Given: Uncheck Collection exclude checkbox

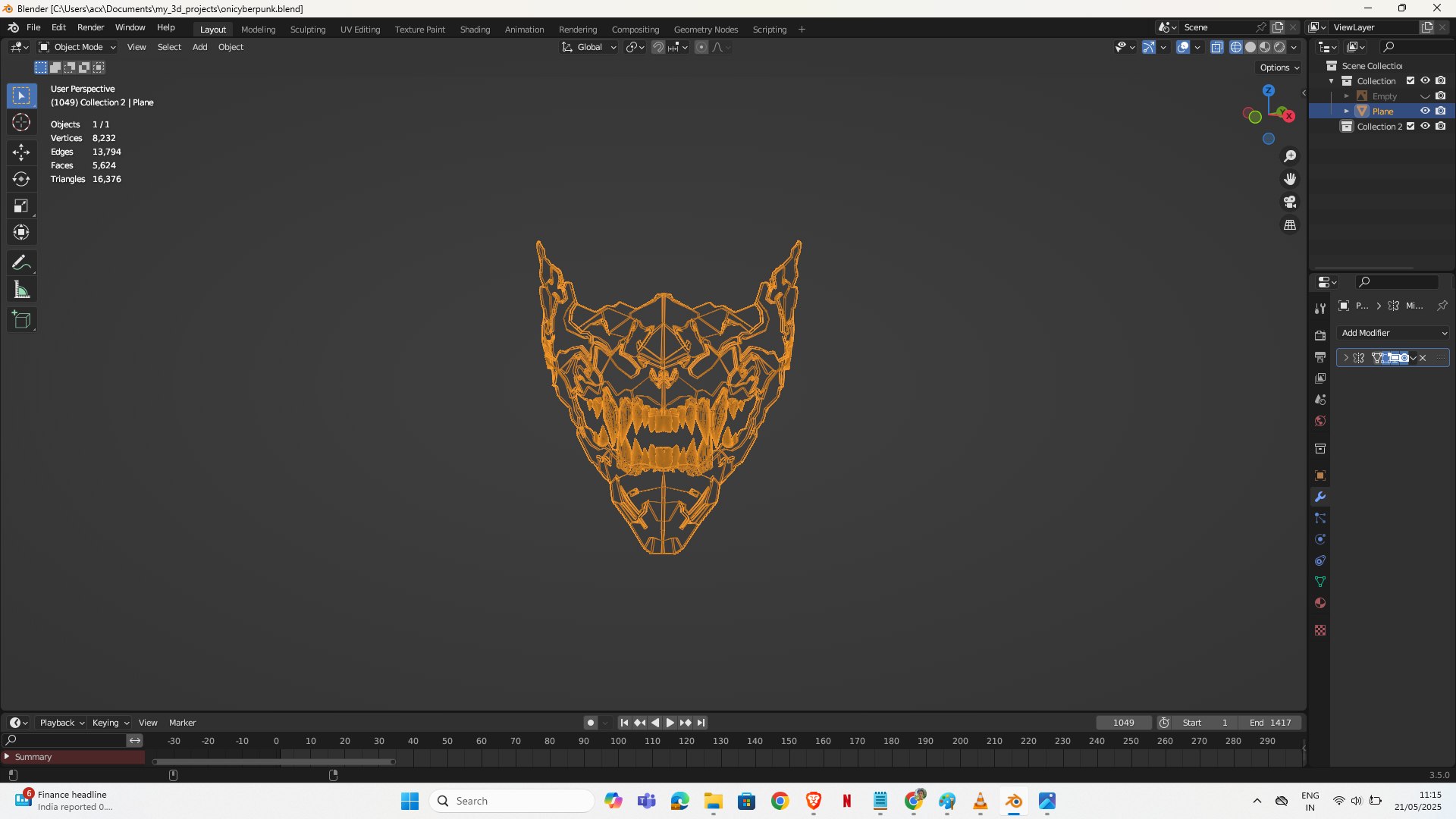Looking at the screenshot, I should [1410, 80].
